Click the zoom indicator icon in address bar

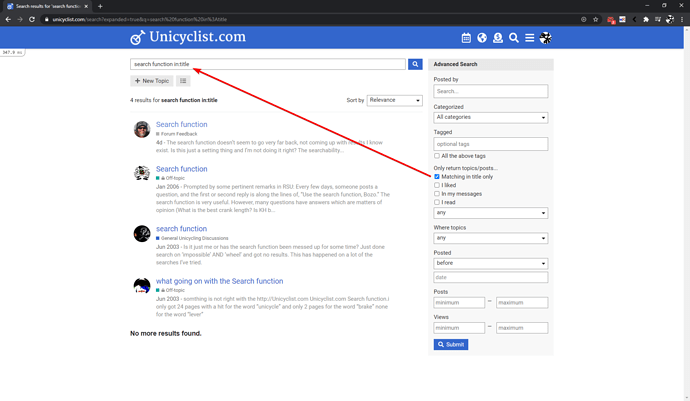(x=584, y=19)
